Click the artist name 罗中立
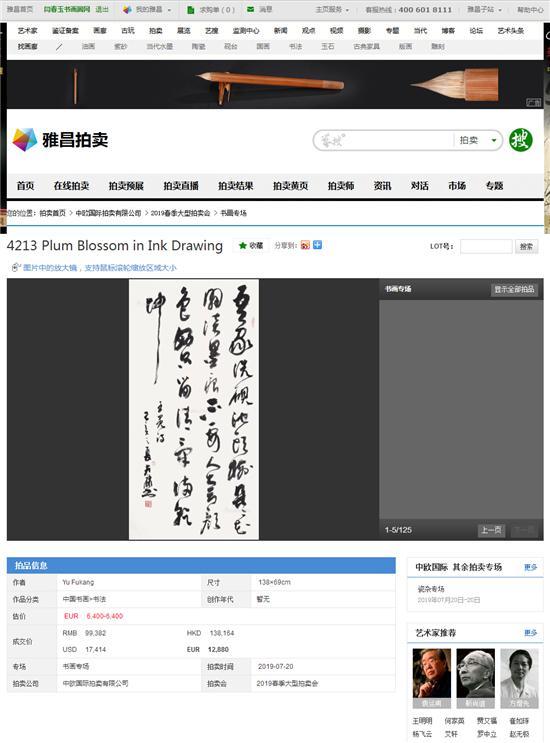Viewport: 550px width, 743px height. click(487, 734)
